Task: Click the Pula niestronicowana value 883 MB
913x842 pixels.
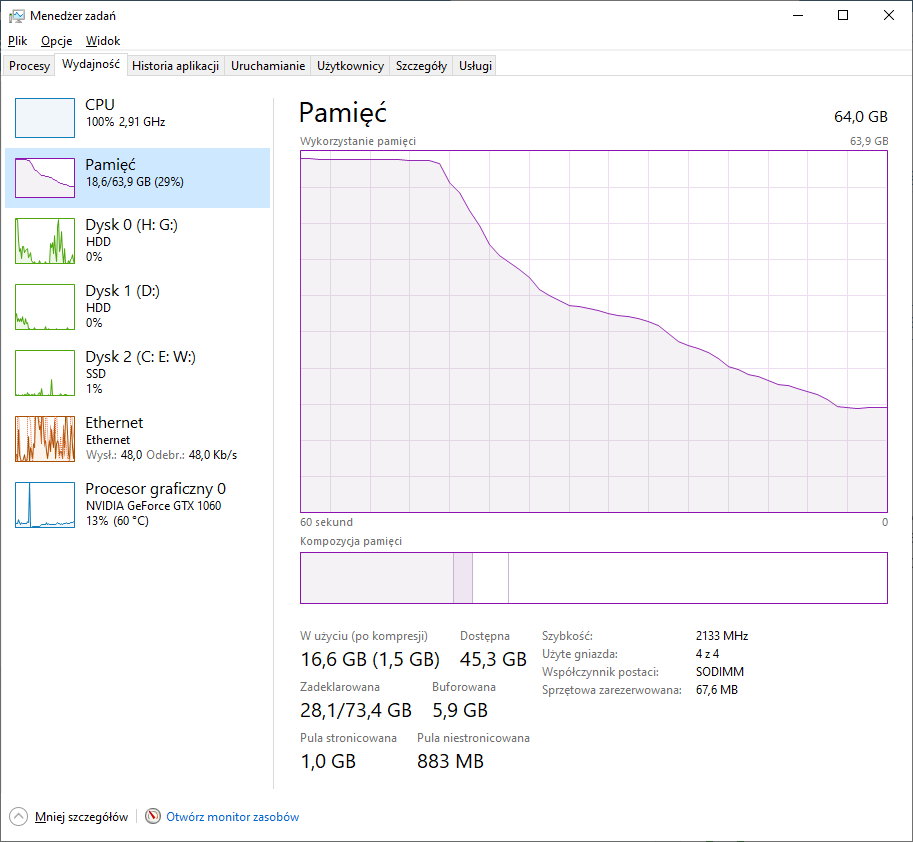Action: coord(450,761)
